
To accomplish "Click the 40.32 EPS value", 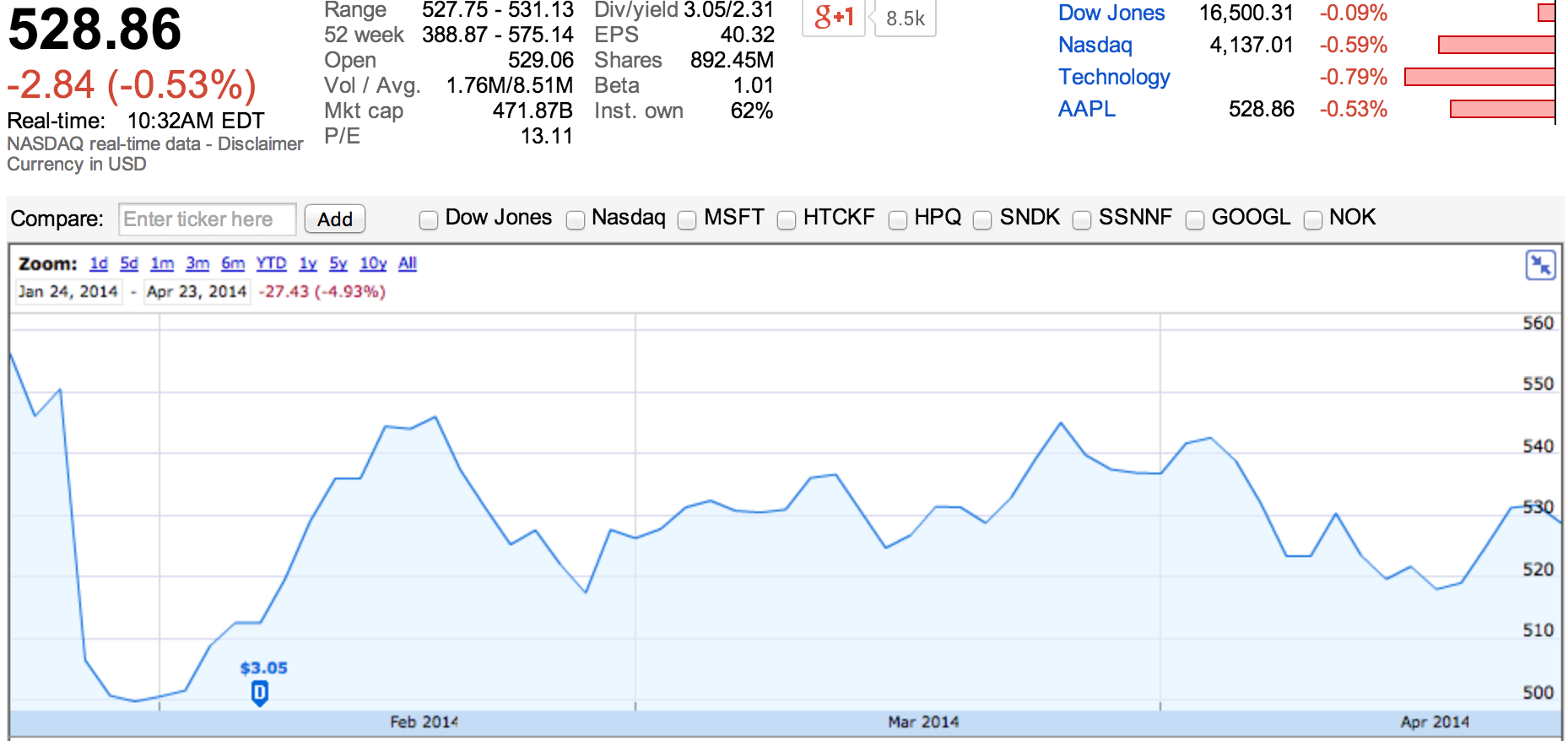I will coord(748,35).
